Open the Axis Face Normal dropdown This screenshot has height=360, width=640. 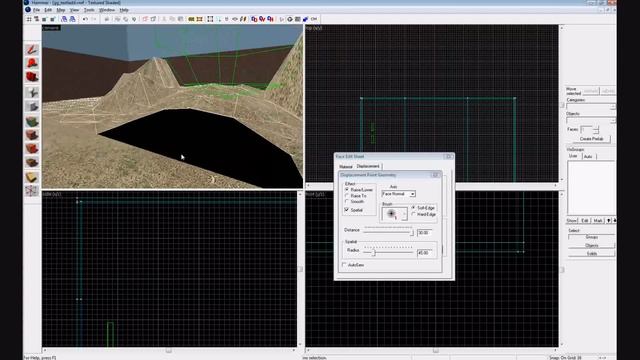[398, 194]
